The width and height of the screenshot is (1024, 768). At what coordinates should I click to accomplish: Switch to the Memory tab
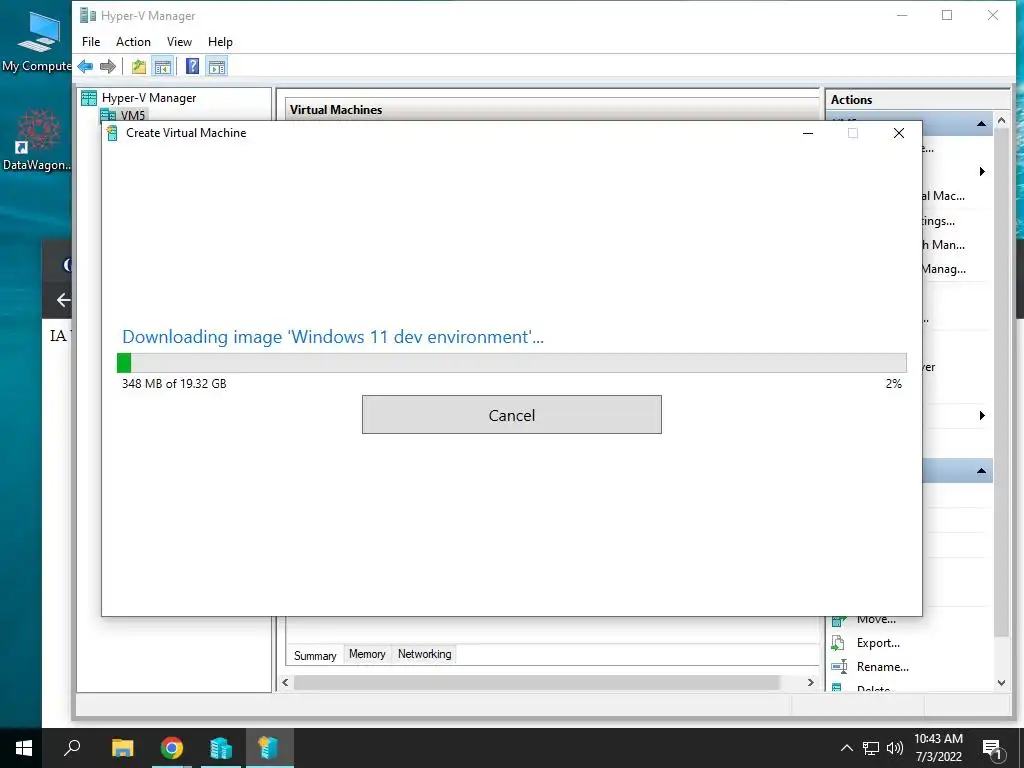click(367, 654)
